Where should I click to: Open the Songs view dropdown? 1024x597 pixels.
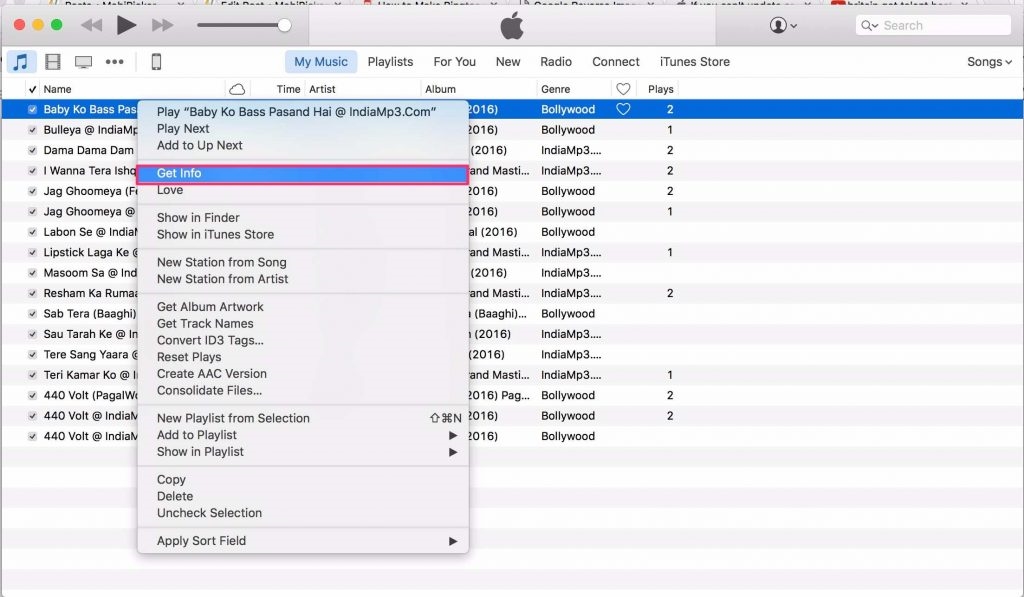tap(989, 61)
